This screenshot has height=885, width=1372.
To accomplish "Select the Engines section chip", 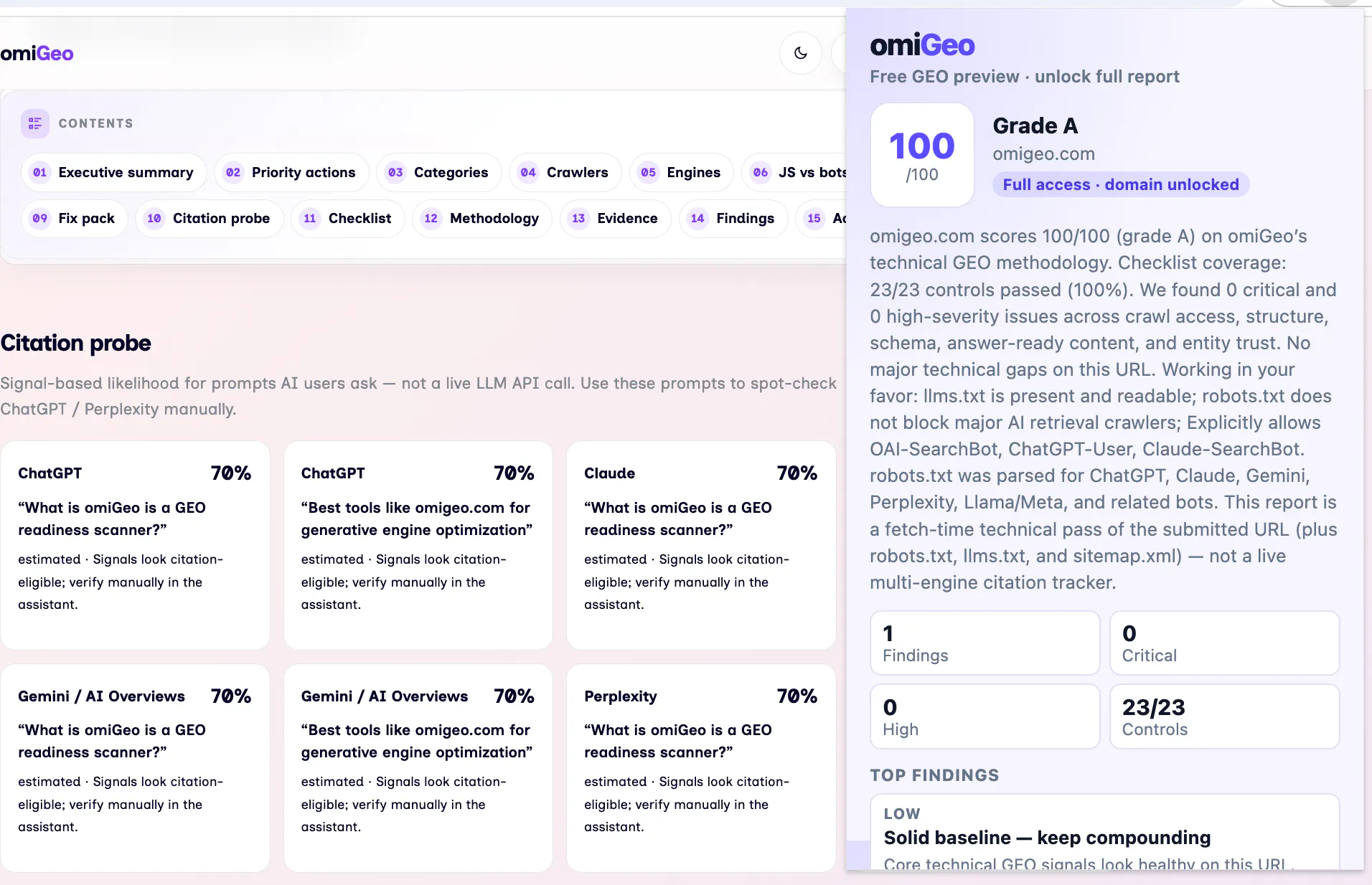I will (682, 173).
